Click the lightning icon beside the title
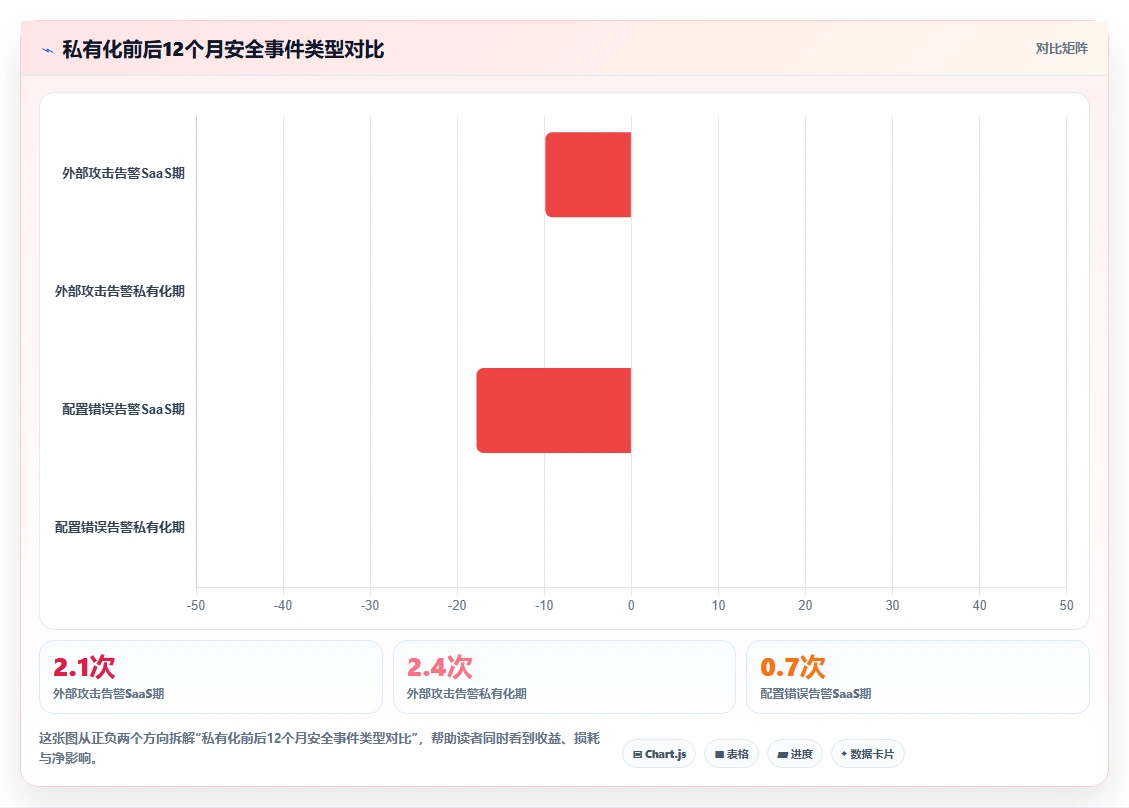The height and width of the screenshot is (808, 1129). (48, 50)
